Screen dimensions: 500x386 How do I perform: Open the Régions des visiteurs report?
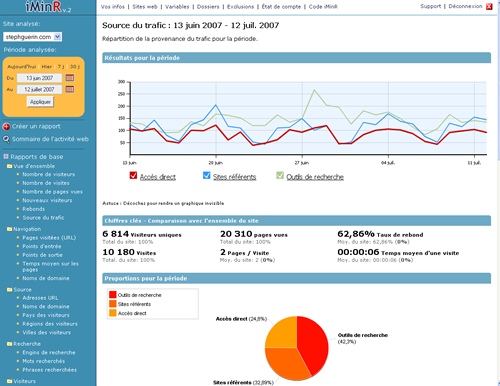[x=50, y=324]
